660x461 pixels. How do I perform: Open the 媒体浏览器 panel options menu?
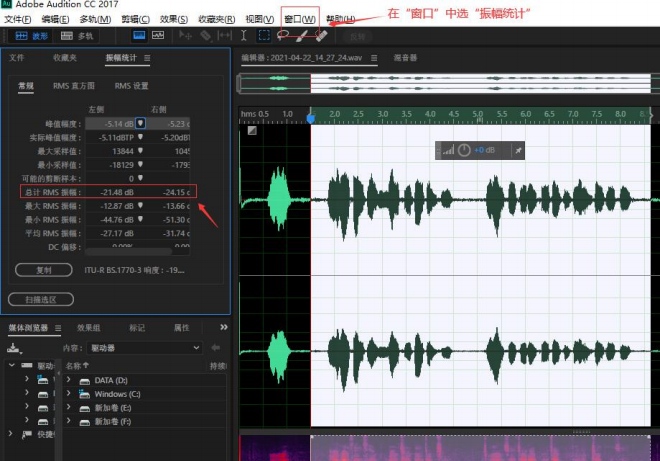tap(58, 328)
